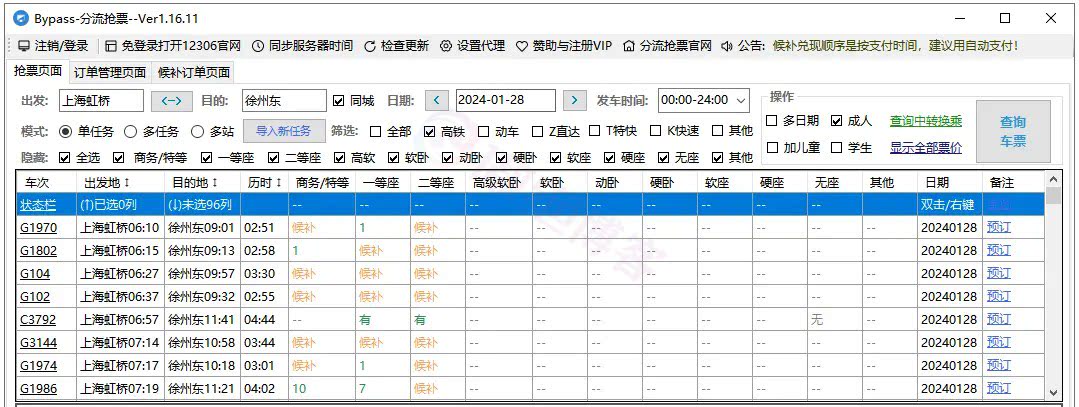Enable 学生 checkbox
The width and height of the screenshot is (1079, 407).
click(836, 147)
